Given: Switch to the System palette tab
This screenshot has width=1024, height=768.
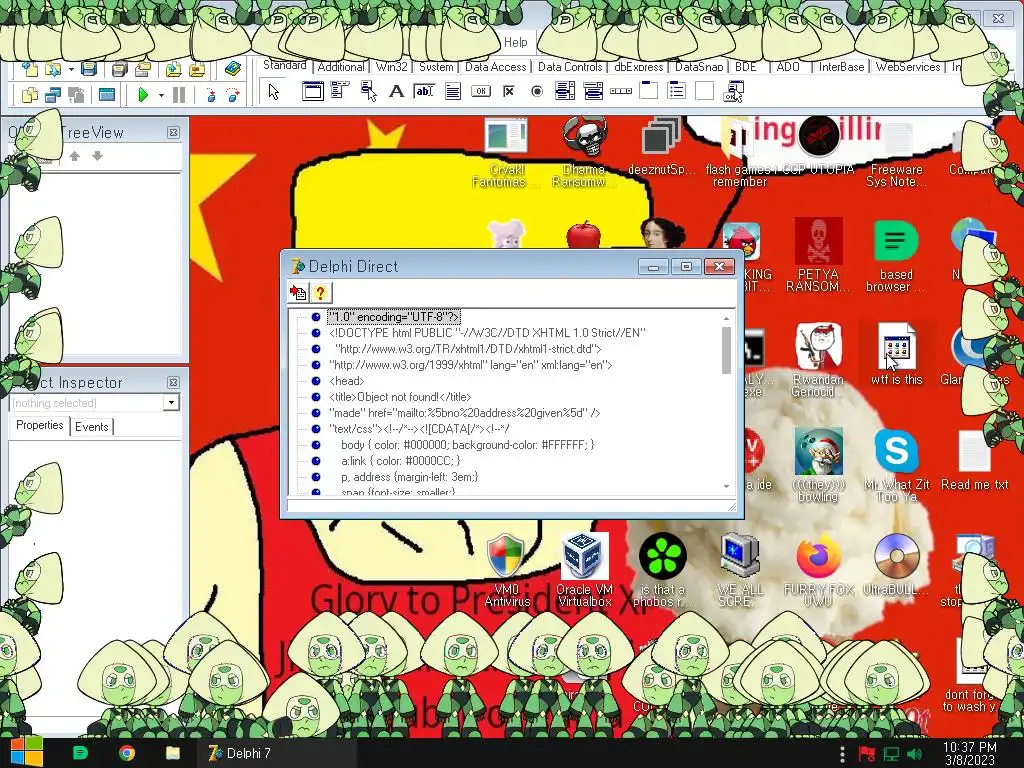Looking at the screenshot, I should pos(436,67).
